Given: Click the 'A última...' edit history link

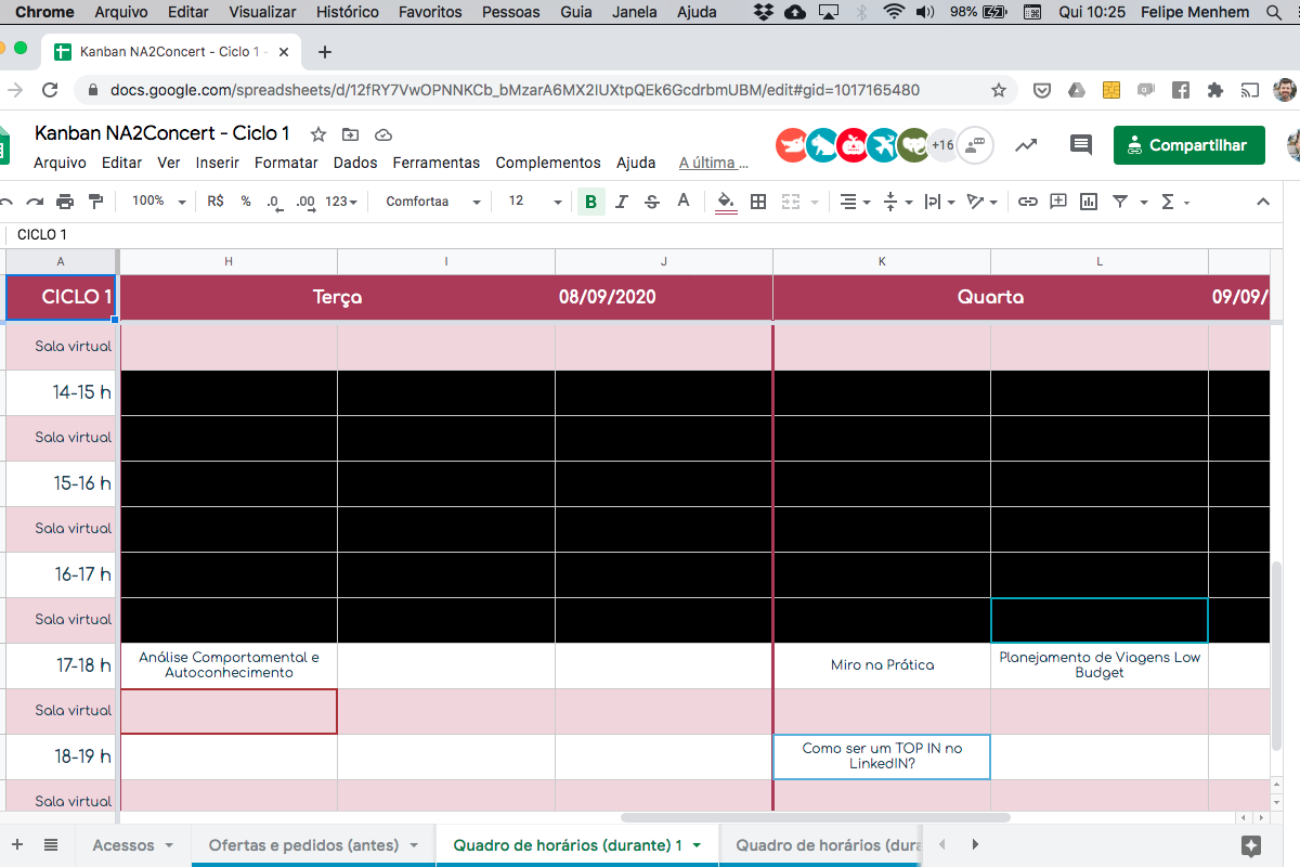Looking at the screenshot, I should (713, 163).
